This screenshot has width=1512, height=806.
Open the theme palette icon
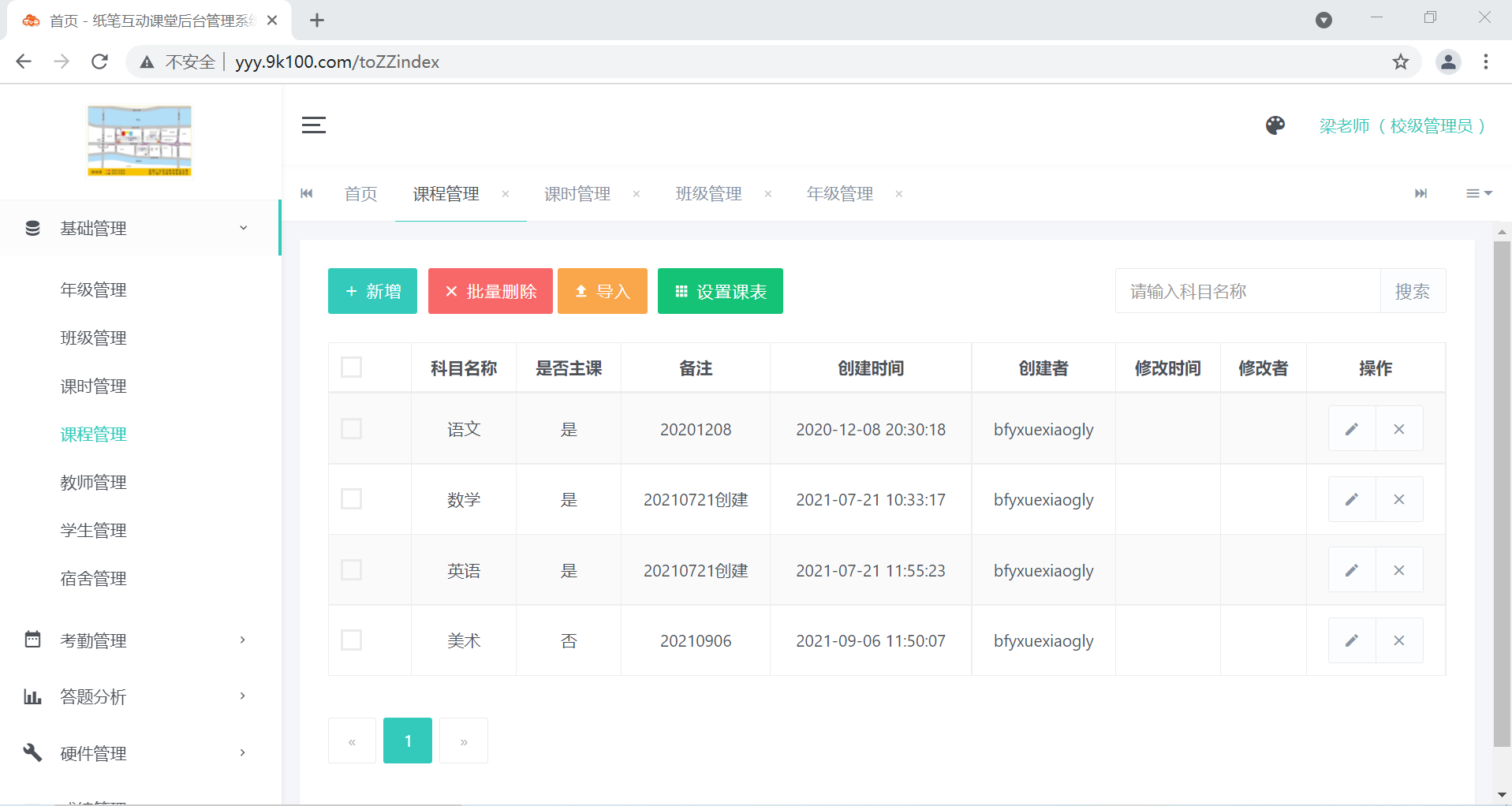1275,125
